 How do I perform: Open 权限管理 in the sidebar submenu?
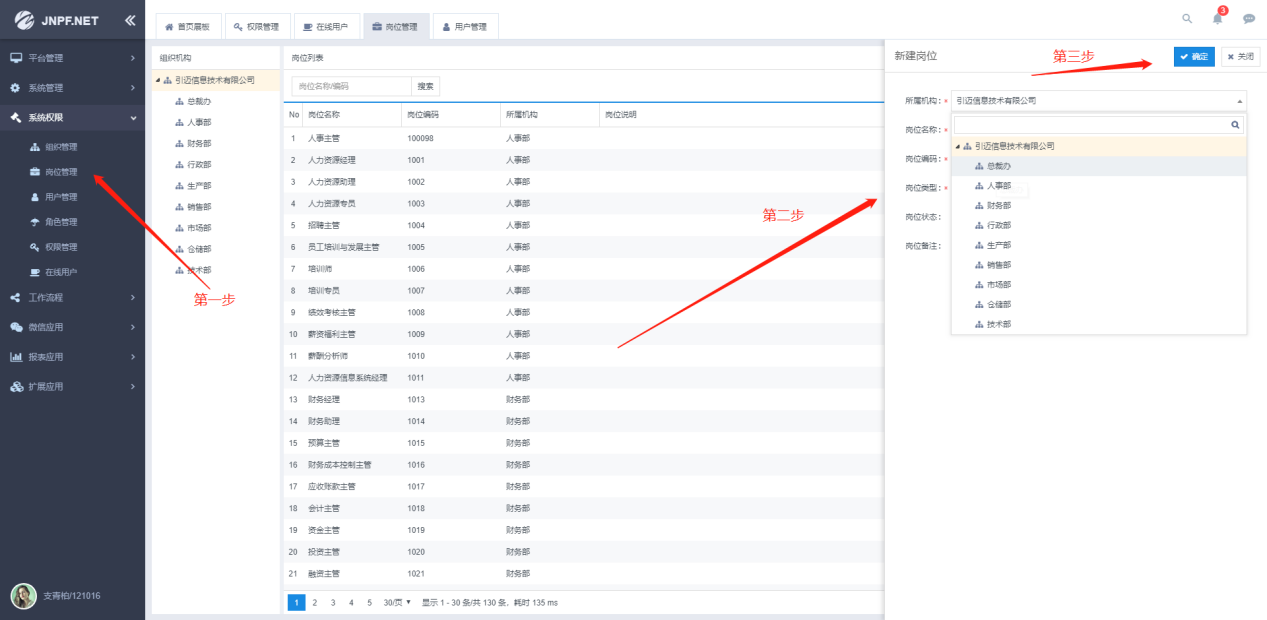(x=61, y=247)
